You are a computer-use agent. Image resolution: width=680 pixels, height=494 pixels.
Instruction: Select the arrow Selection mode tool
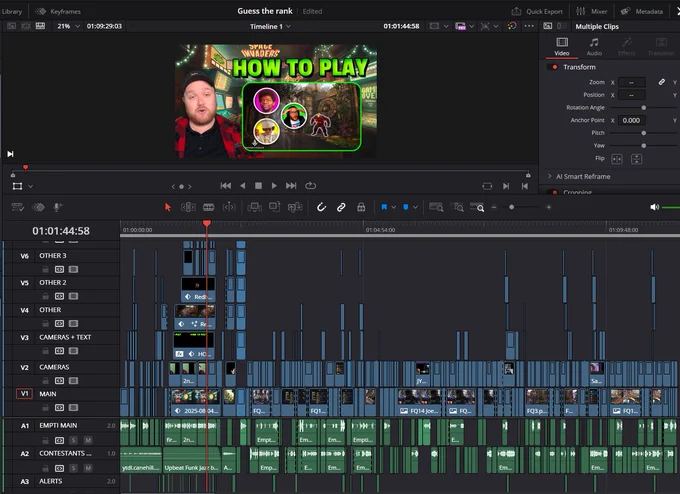tap(168, 207)
